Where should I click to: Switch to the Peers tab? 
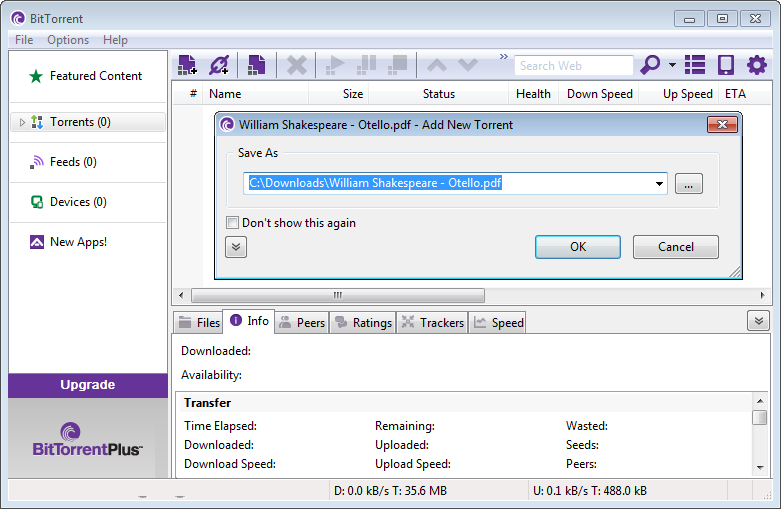(x=301, y=323)
